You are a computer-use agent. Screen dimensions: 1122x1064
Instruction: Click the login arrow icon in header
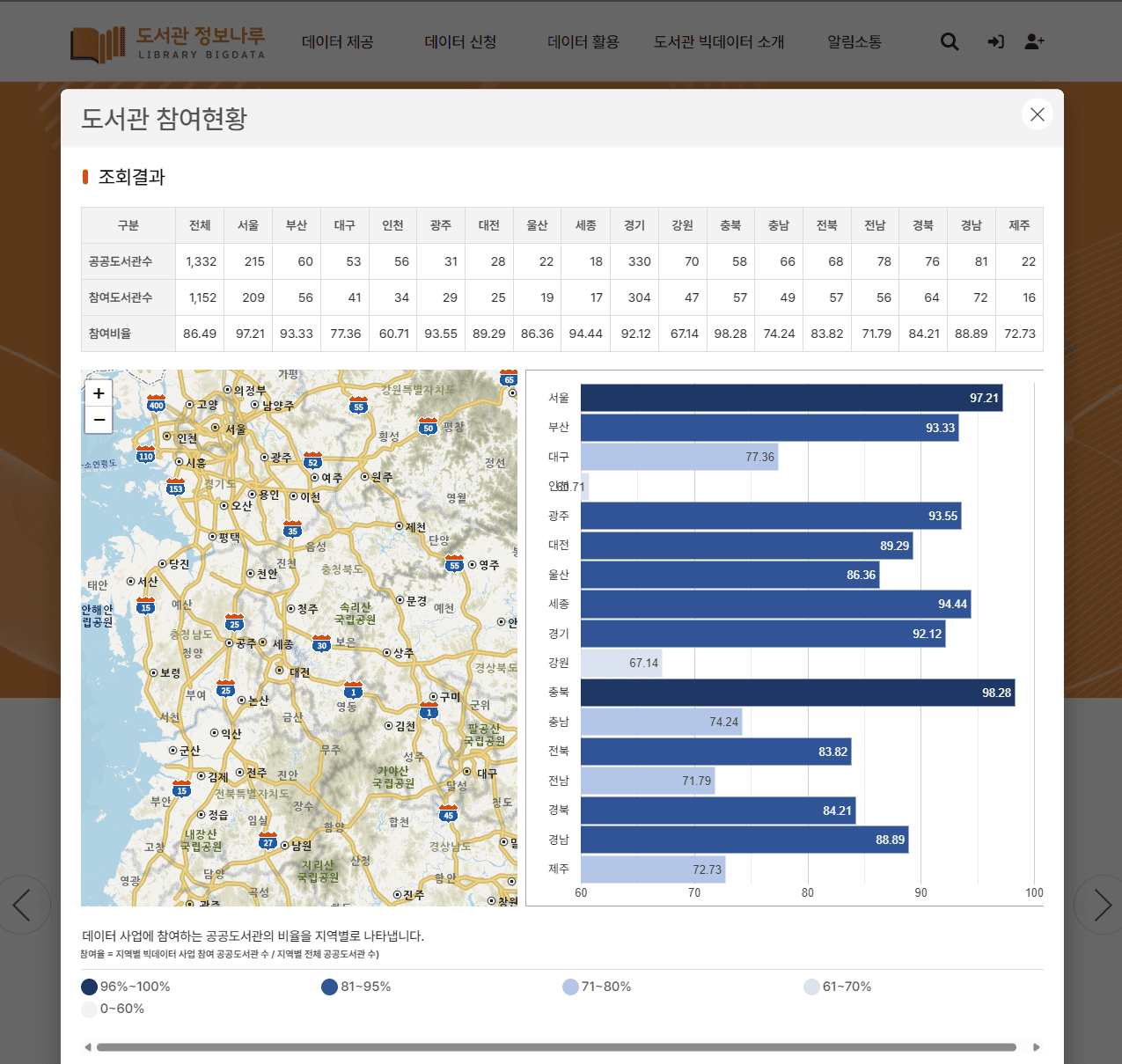996,41
